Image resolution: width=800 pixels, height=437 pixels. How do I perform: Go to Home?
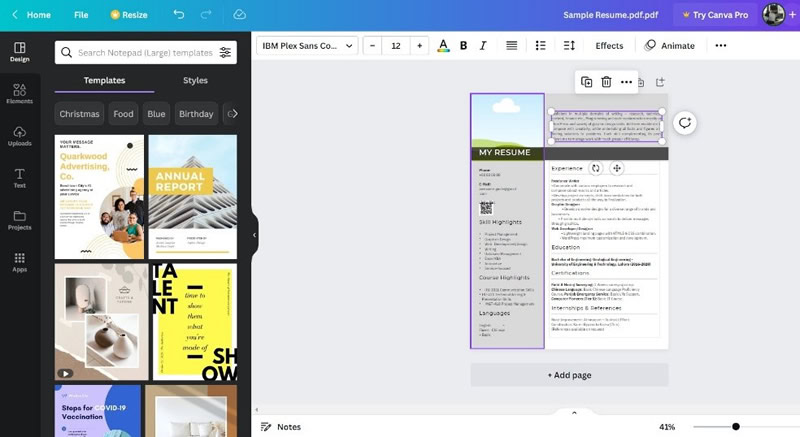pos(38,15)
